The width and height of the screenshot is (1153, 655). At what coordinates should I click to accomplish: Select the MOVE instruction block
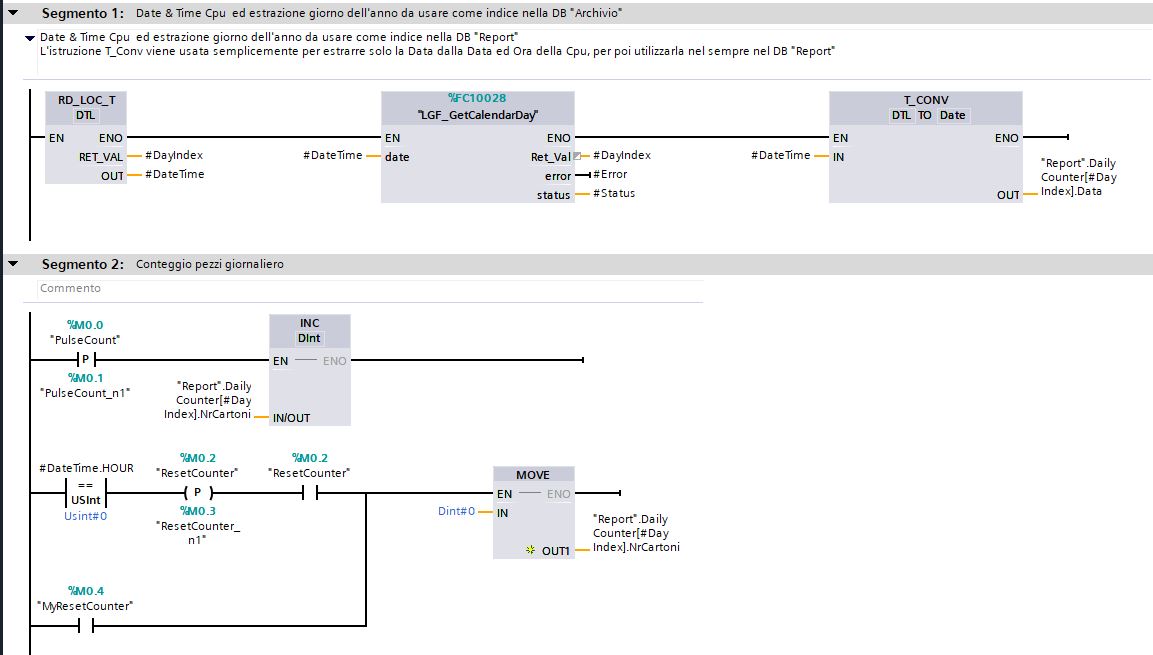coord(533,512)
